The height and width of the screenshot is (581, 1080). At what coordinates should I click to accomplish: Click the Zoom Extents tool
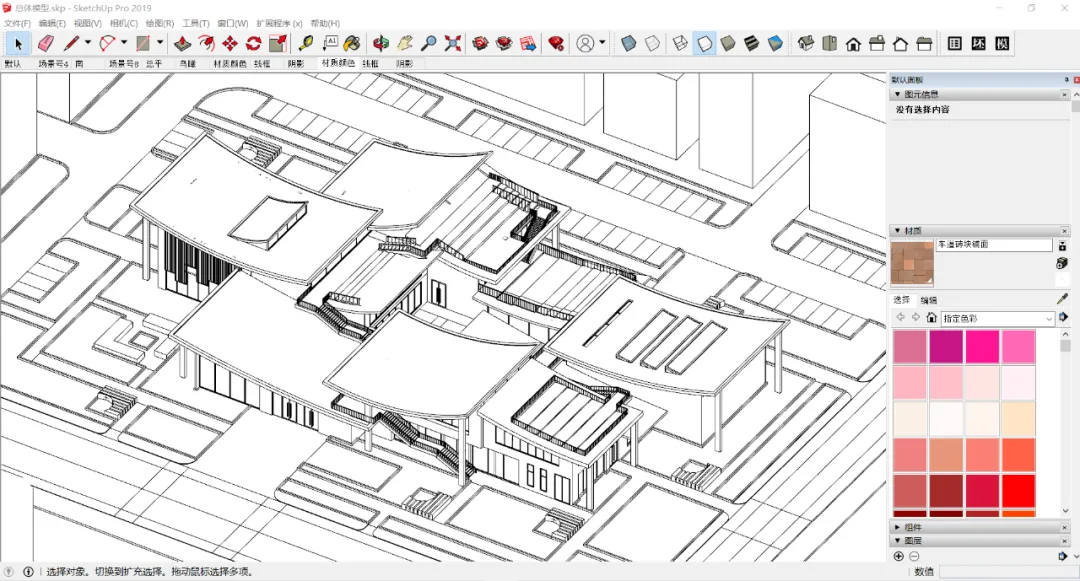(x=453, y=43)
